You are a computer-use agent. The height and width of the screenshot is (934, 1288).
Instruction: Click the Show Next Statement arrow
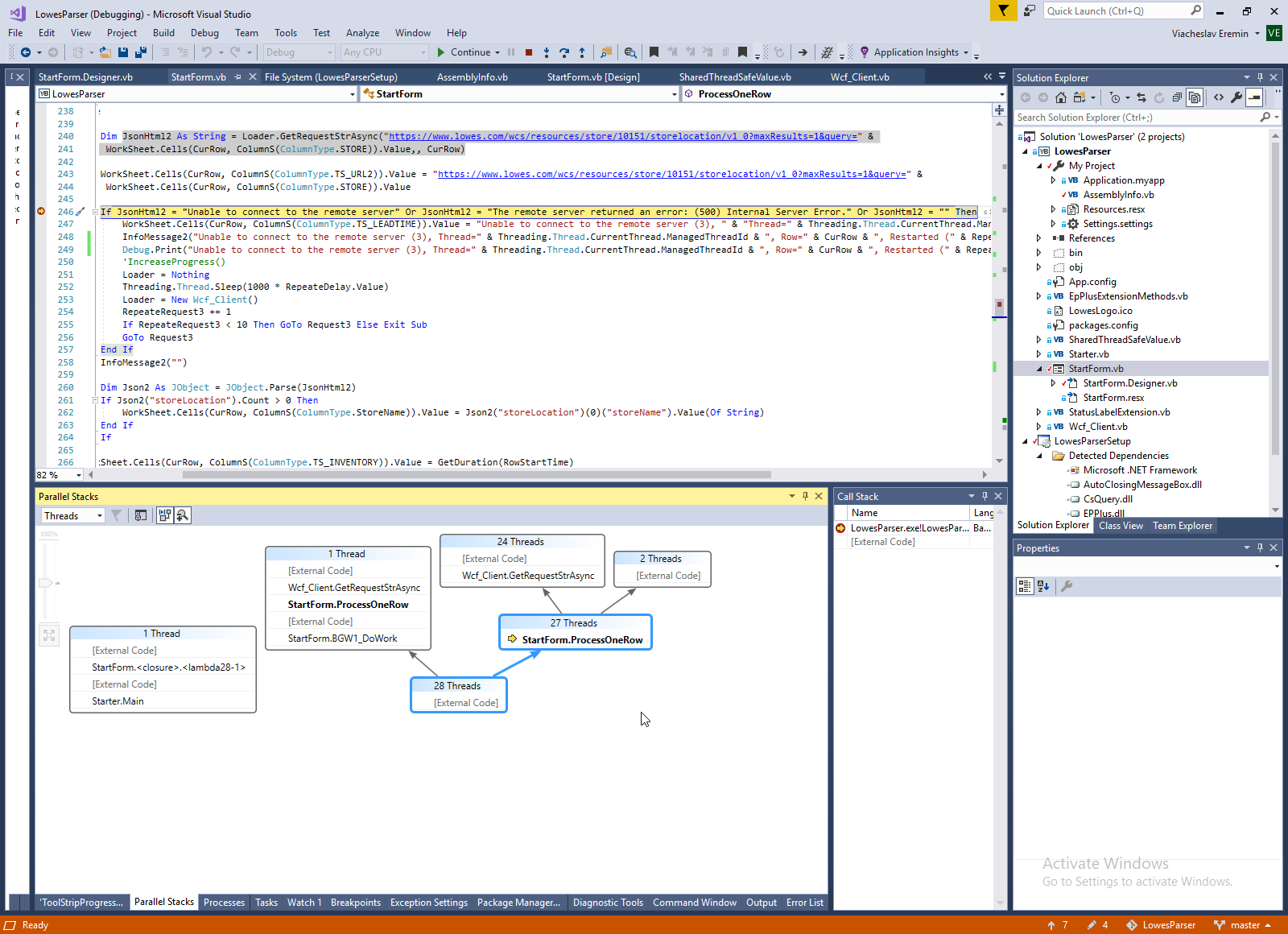[x=803, y=52]
